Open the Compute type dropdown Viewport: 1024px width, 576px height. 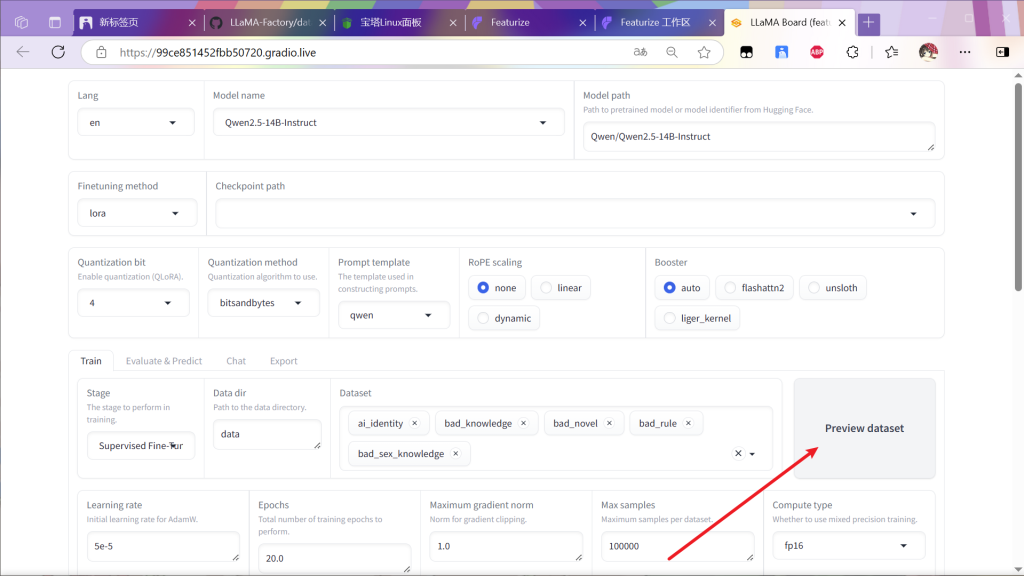(x=849, y=545)
